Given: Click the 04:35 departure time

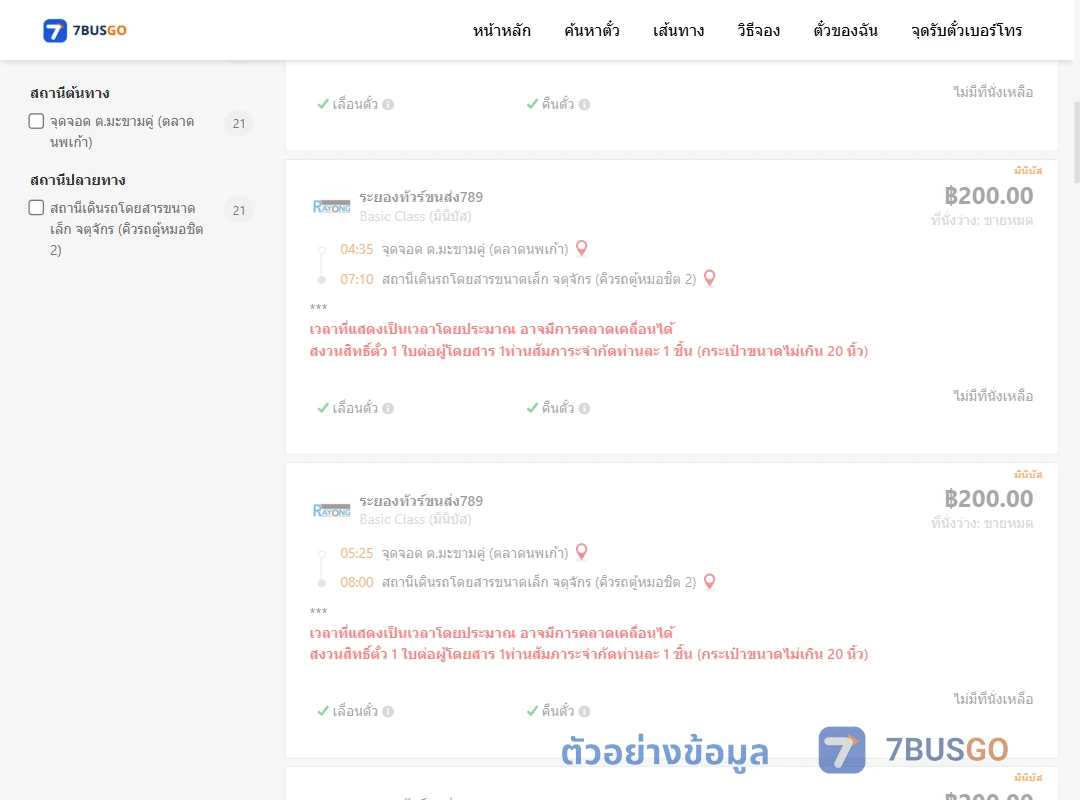Looking at the screenshot, I should [x=357, y=249].
